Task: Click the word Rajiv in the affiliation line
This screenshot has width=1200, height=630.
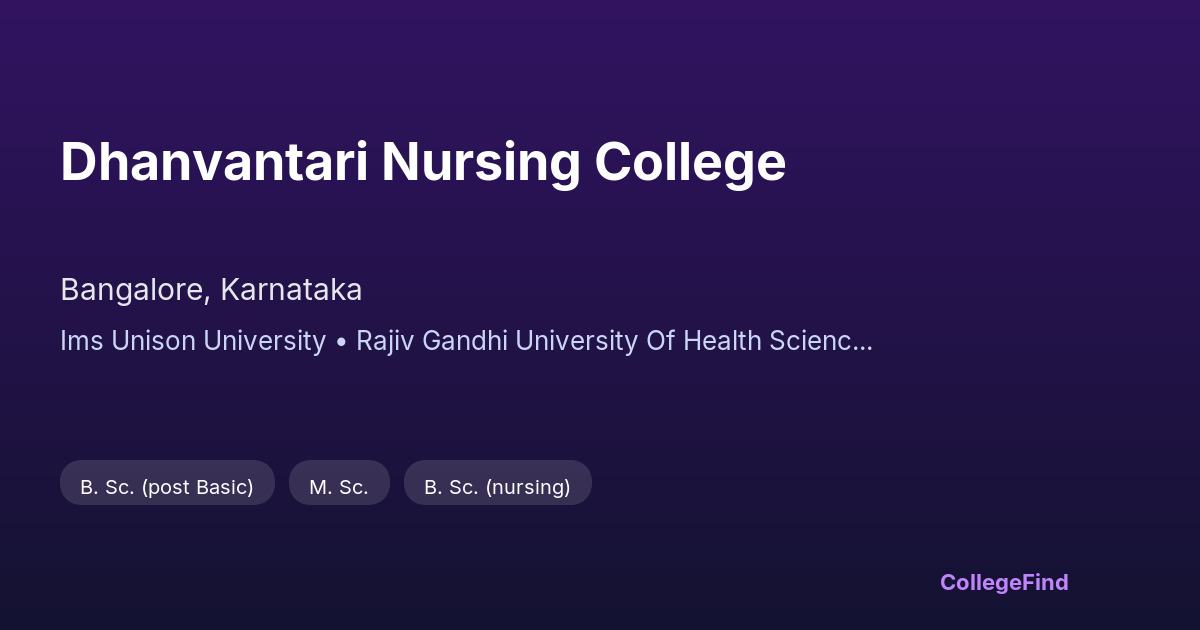Action: pyautogui.click(x=385, y=341)
